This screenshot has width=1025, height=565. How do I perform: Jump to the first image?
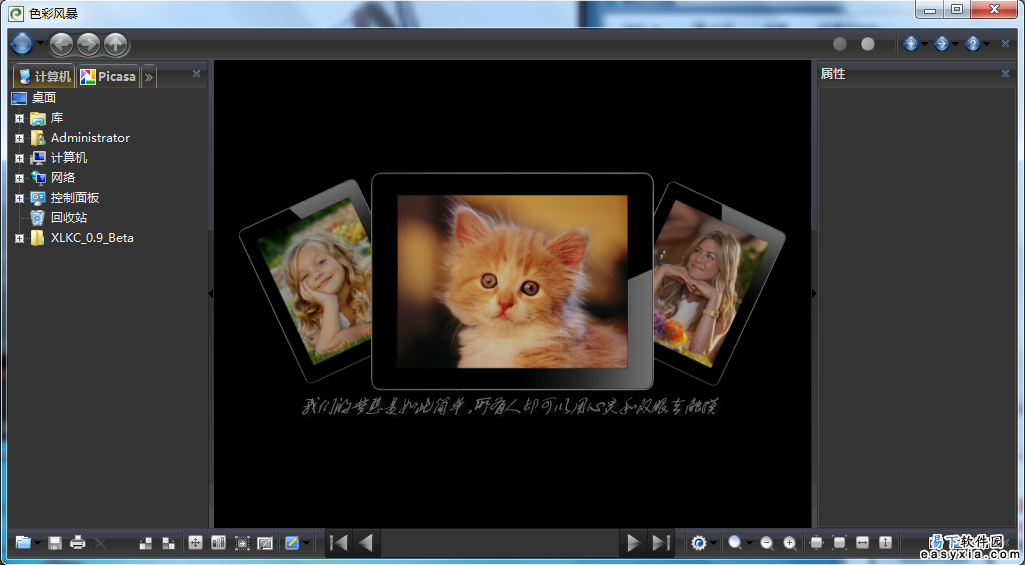coord(340,543)
